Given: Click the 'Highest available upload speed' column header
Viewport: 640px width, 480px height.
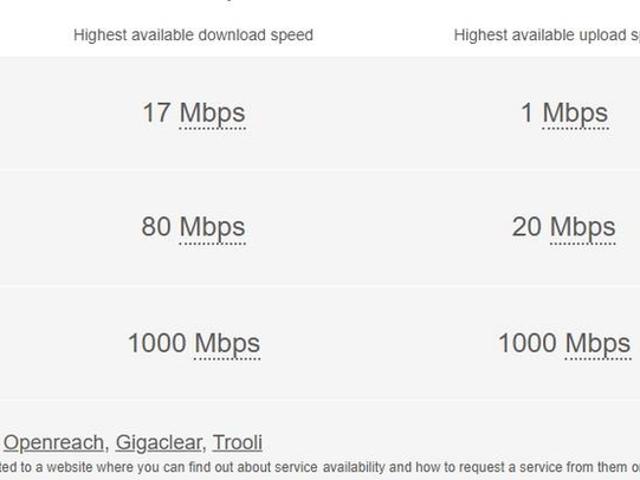Looking at the screenshot, I should pyautogui.click(x=546, y=35).
